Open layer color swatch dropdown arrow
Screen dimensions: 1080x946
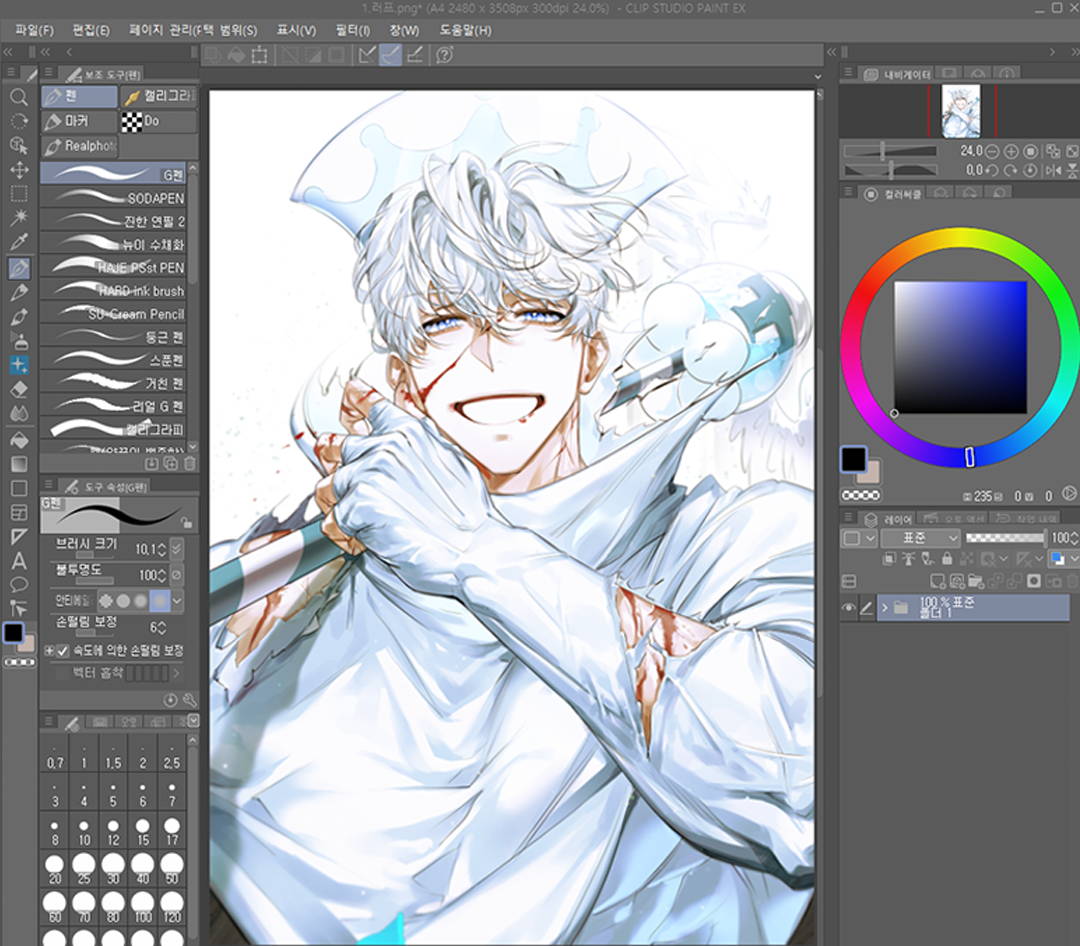1074,559
